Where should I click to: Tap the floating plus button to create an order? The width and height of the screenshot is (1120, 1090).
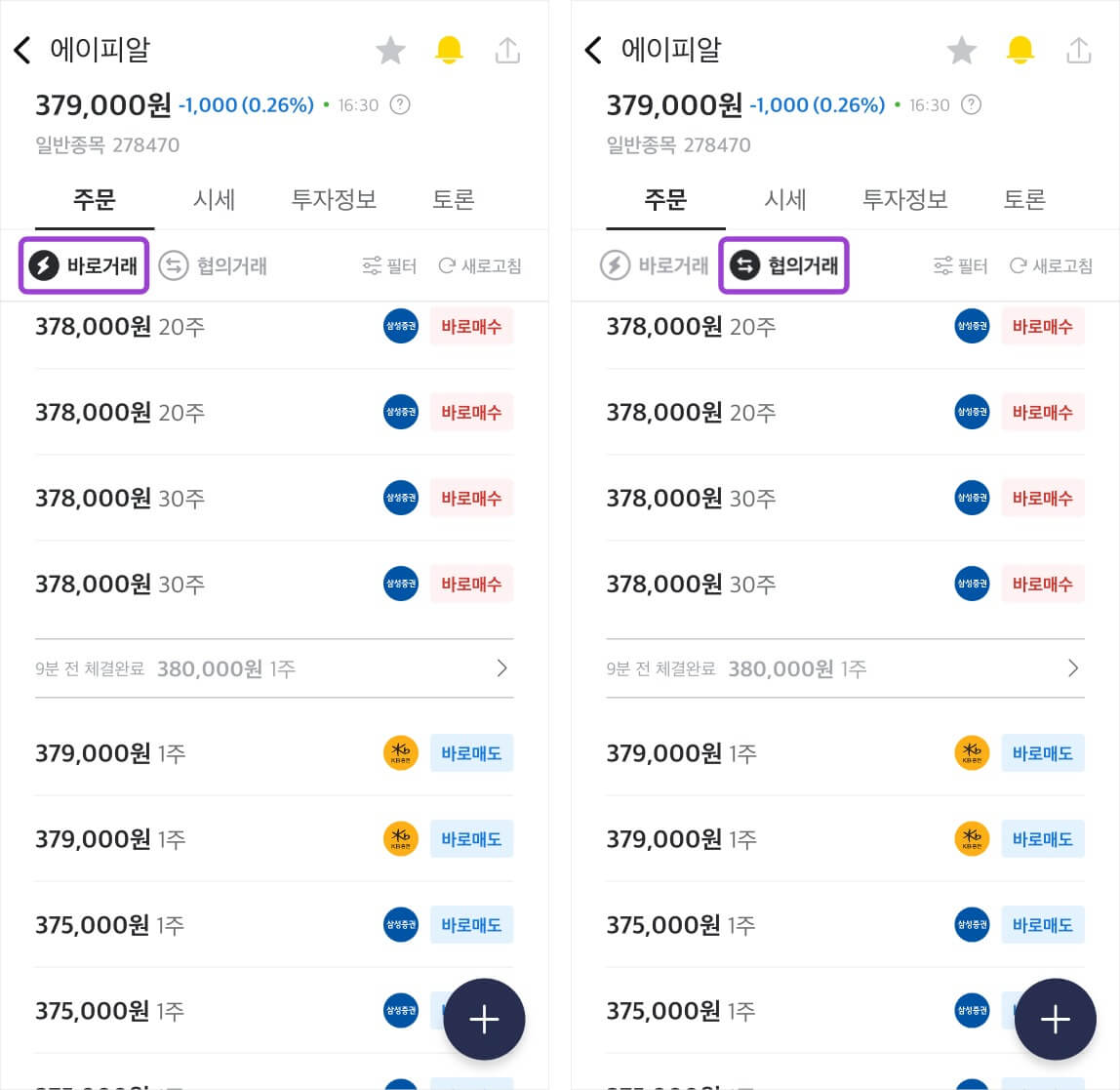pos(484,1019)
